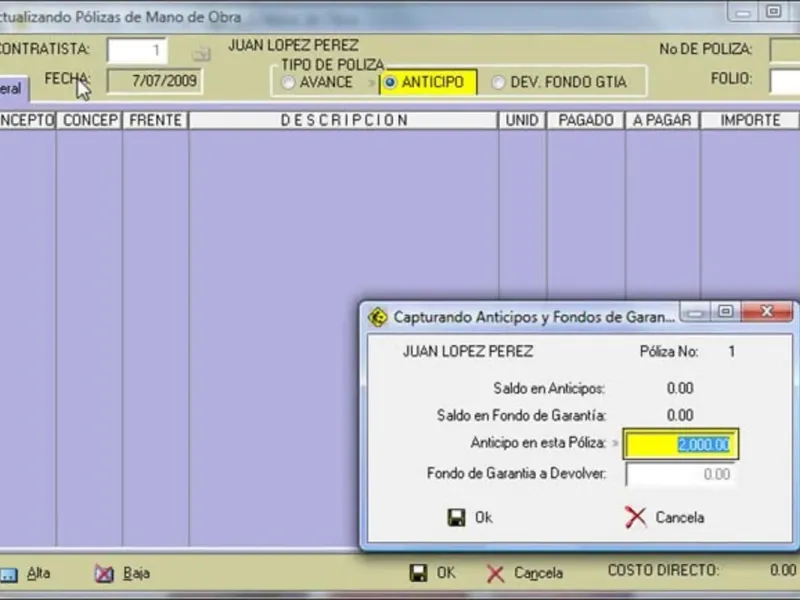The height and width of the screenshot is (600, 800).
Task: Click the UNID column header
Action: [522, 120]
